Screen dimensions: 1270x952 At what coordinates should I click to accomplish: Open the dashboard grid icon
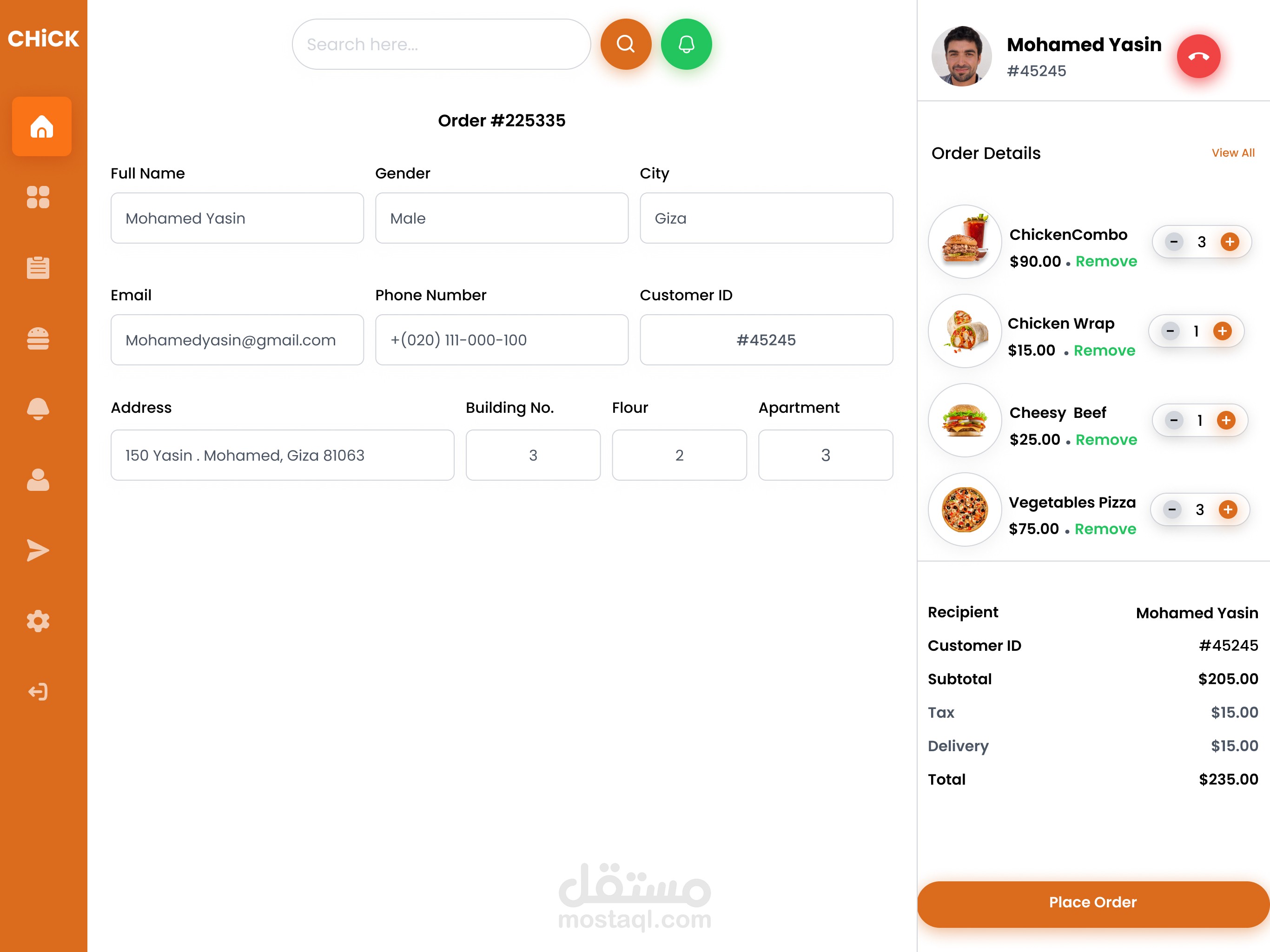click(x=38, y=197)
